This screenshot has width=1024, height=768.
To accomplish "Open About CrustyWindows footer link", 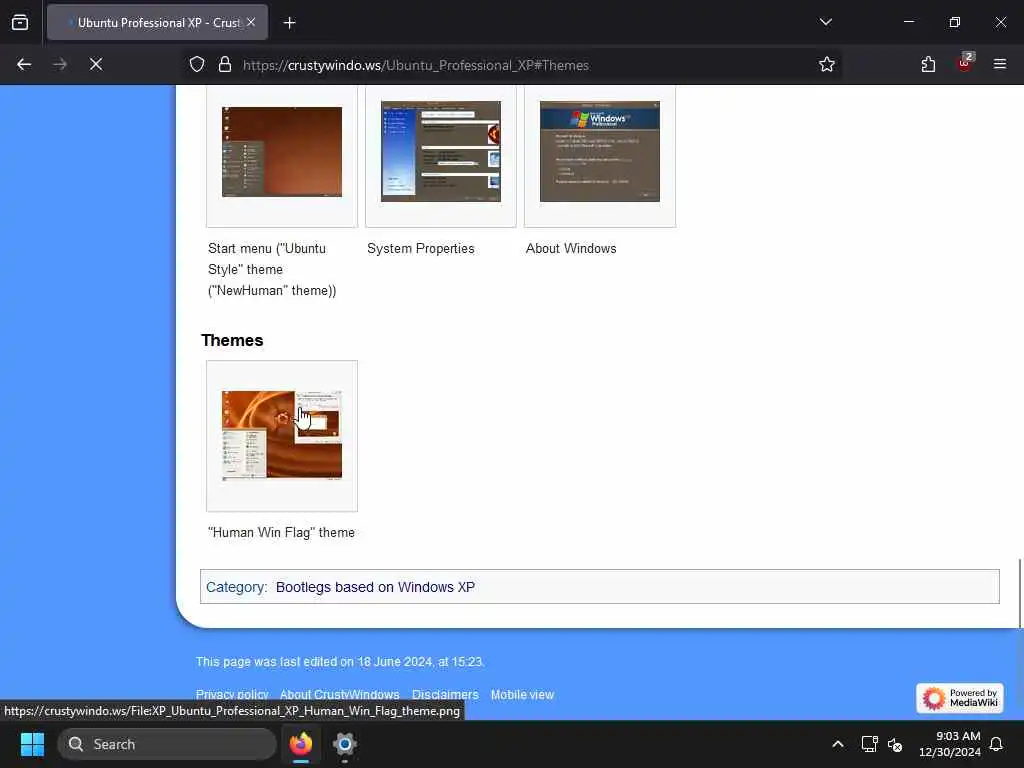I will [340, 694].
